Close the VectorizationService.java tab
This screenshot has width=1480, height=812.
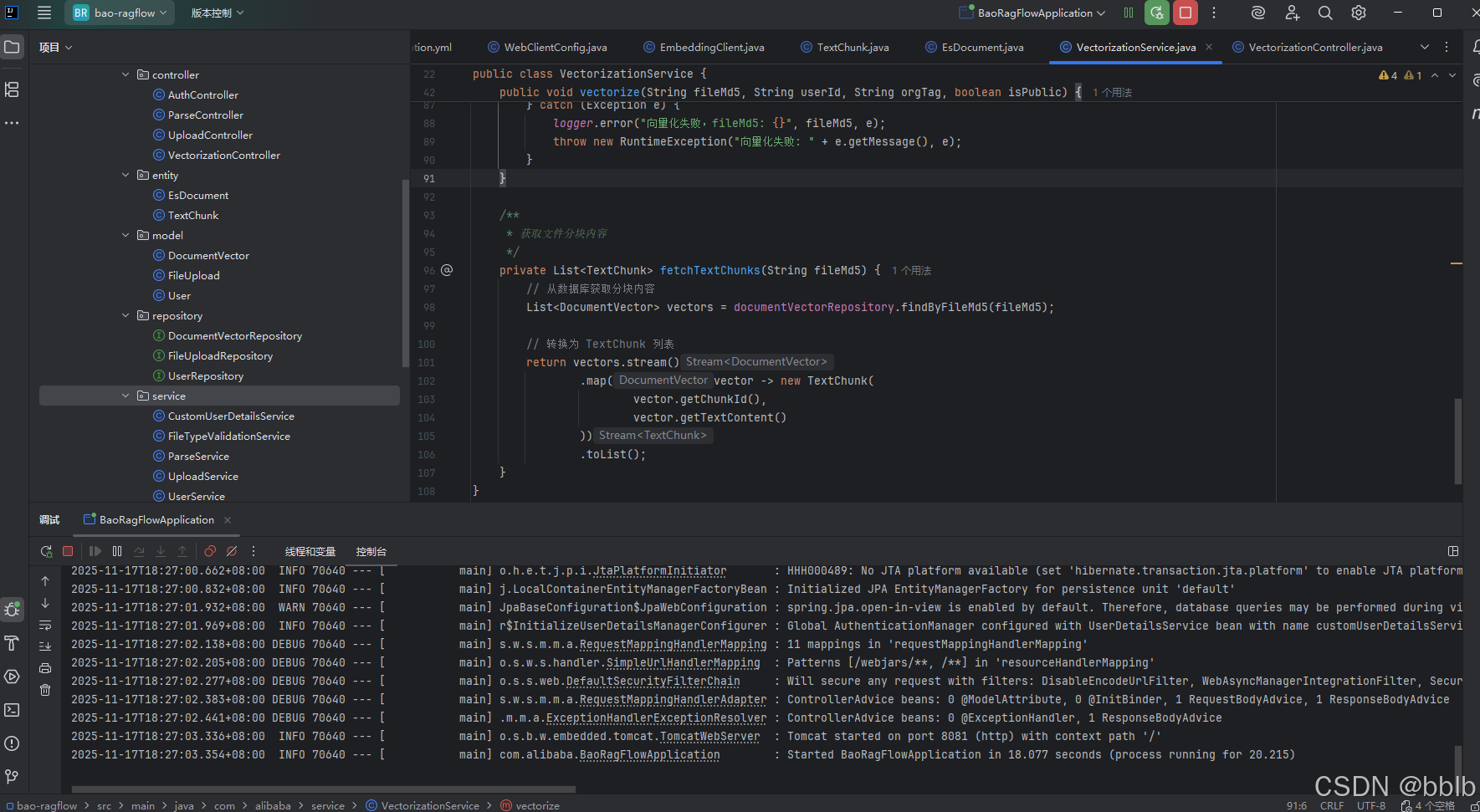(x=1209, y=47)
